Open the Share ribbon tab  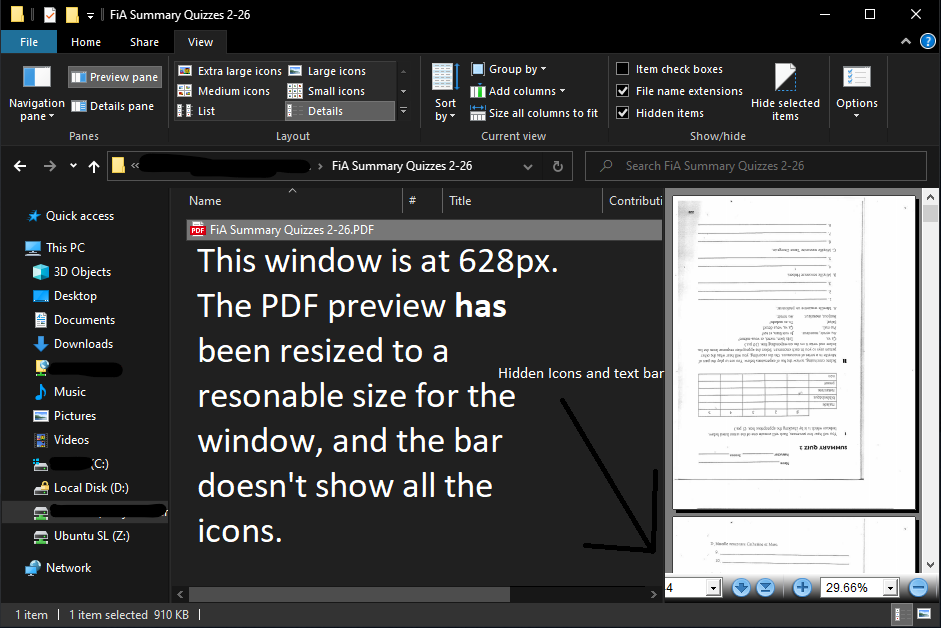click(x=143, y=42)
